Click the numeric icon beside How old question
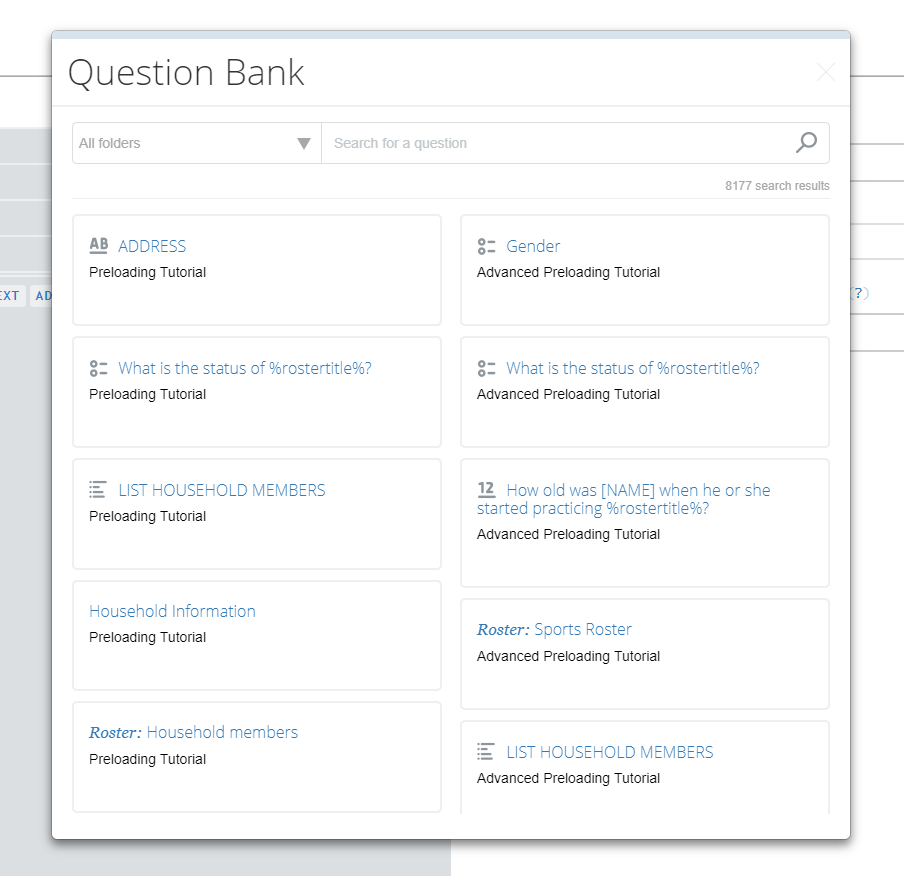904x876 pixels. [x=487, y=490]
